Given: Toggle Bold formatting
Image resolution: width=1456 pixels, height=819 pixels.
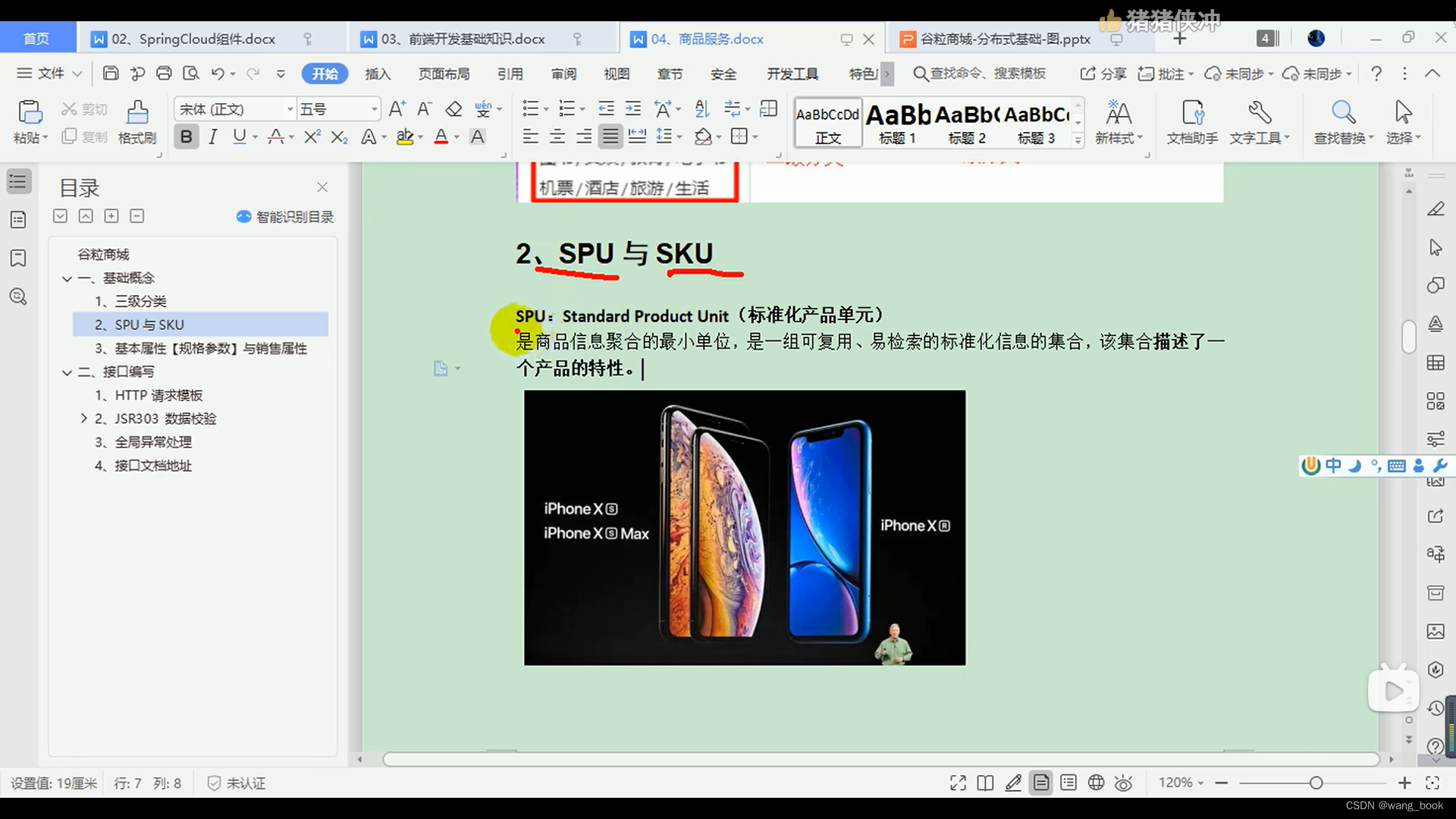Looking at the screenshot, I should coord(187,136).
